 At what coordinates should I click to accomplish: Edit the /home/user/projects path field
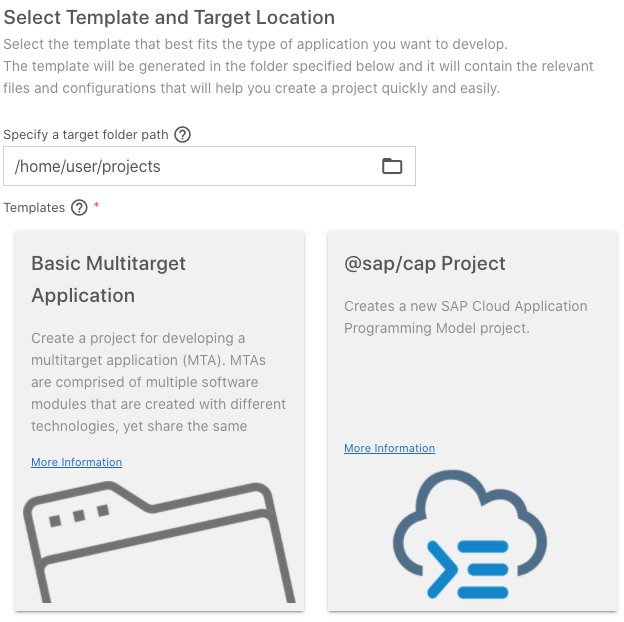click(209, 166)
